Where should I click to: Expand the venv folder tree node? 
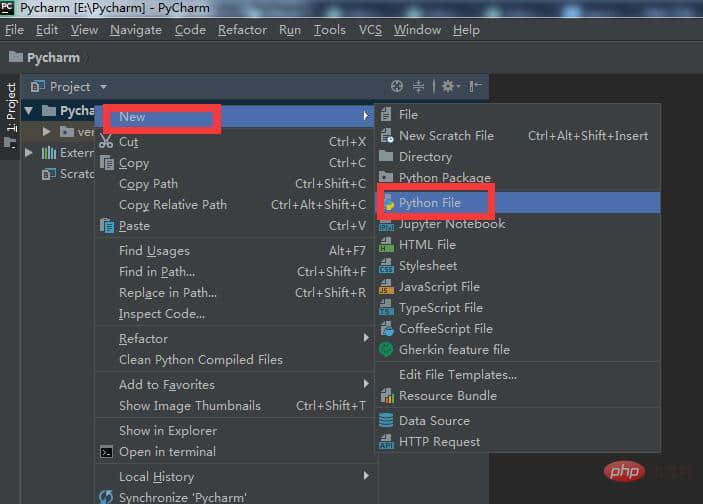coord(46,131)
